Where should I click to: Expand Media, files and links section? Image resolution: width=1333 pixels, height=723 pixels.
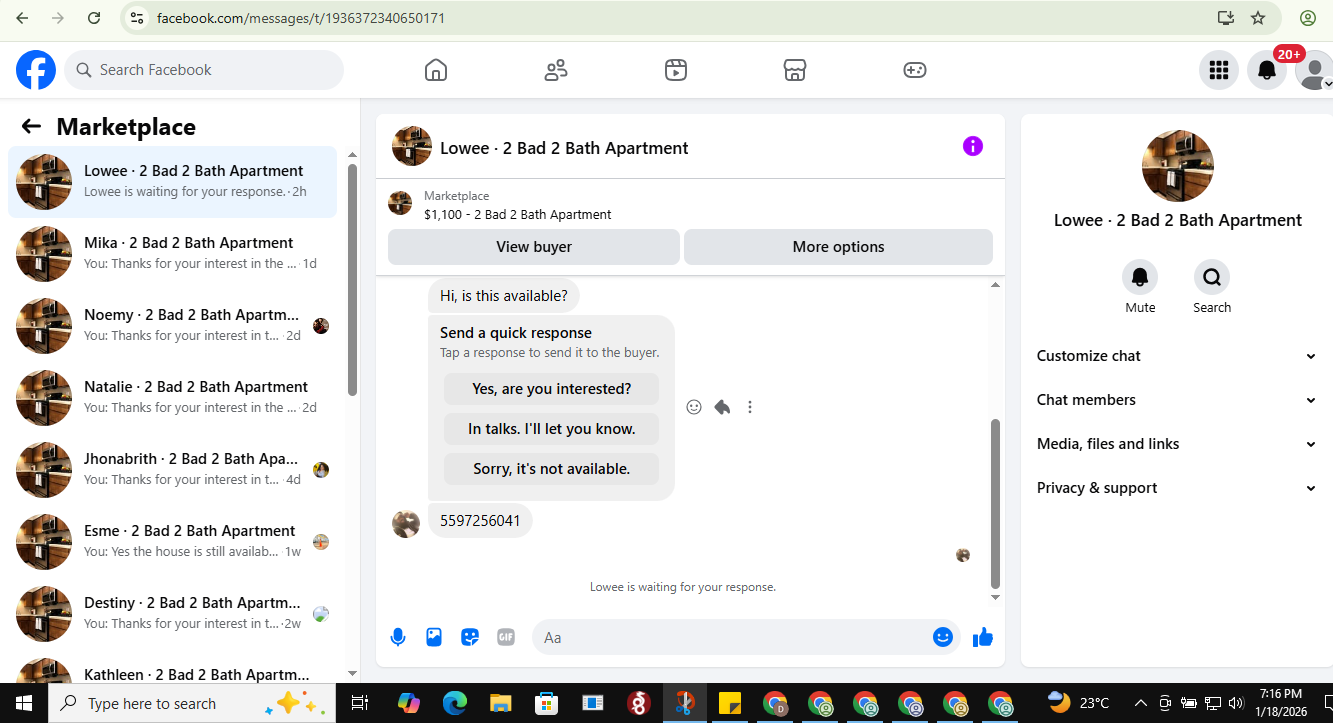click(1177, 444)
